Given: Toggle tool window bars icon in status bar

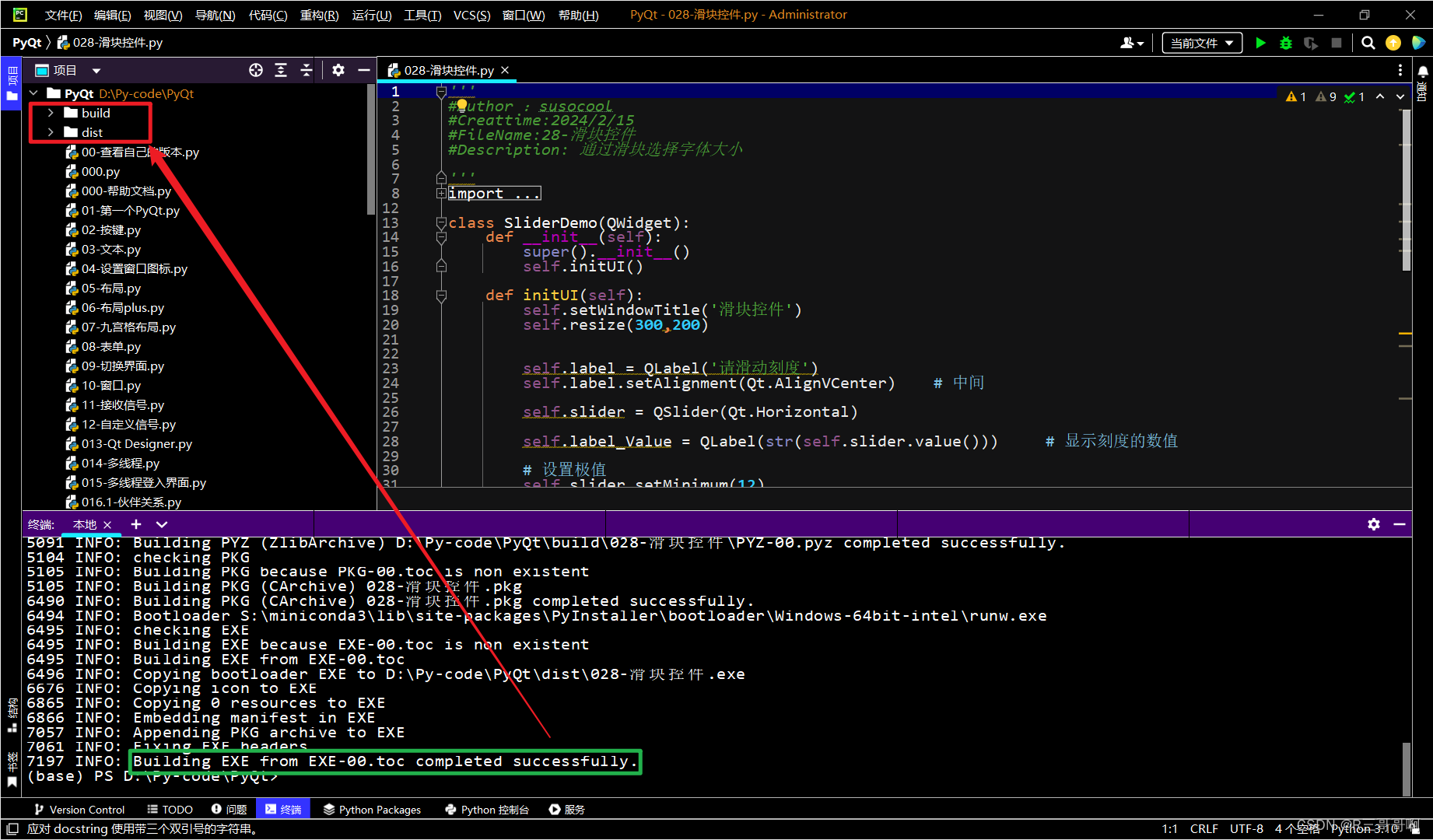Looking at the screenshot, I should pos(12,828).
